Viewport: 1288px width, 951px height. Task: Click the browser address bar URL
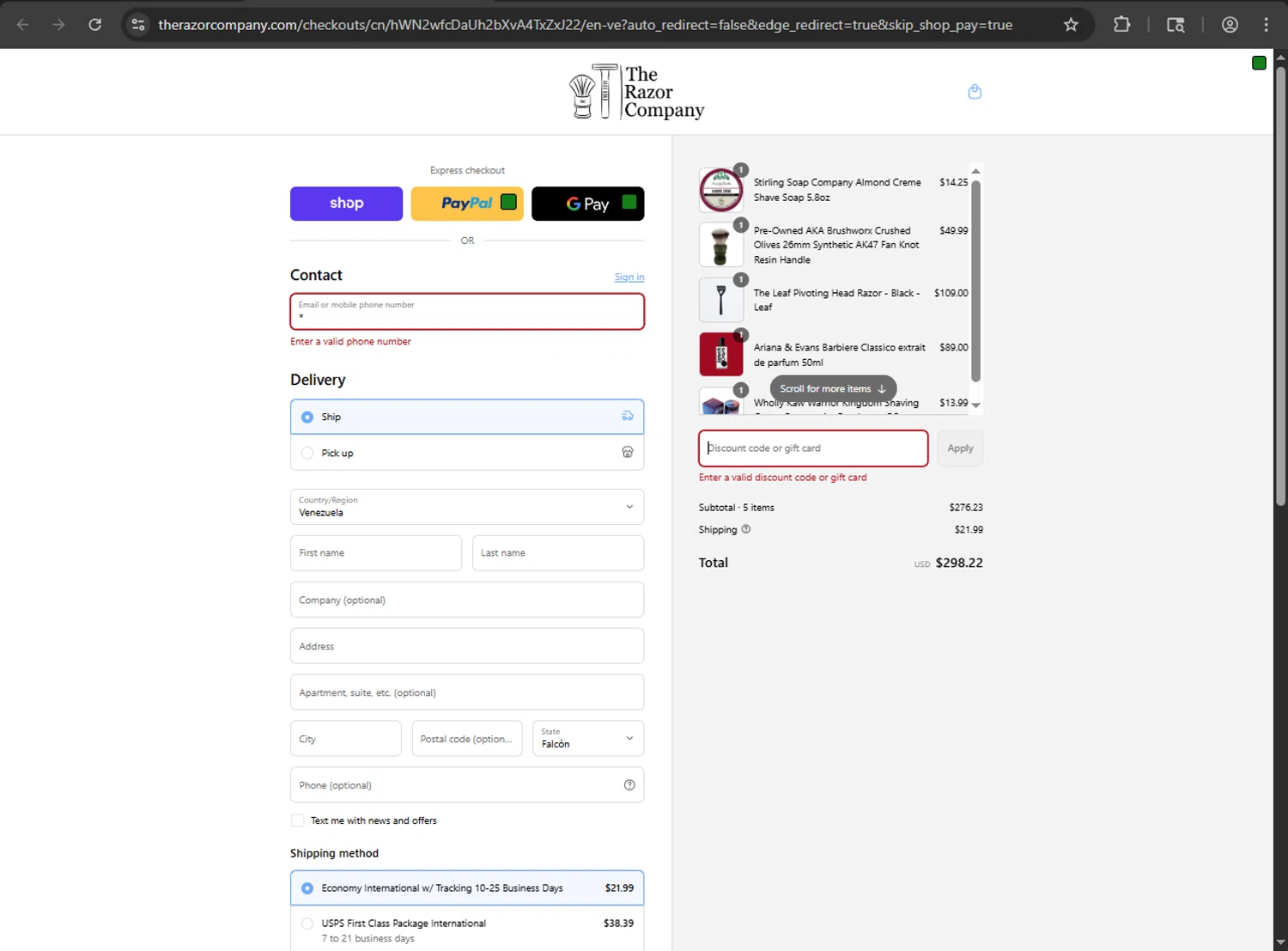click(585, 25)
